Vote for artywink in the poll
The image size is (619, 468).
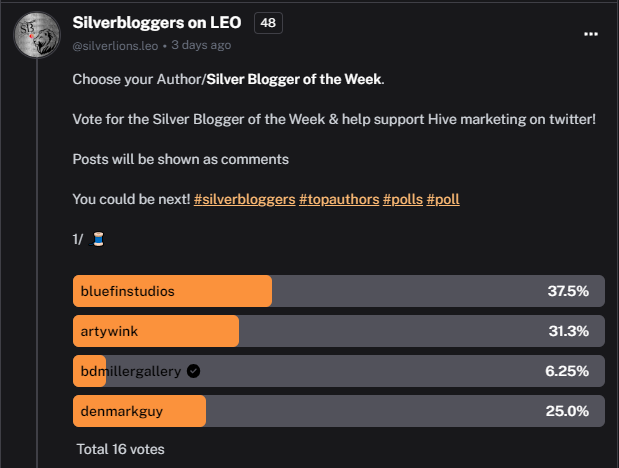pyautogui.click(x=339, y=331)
